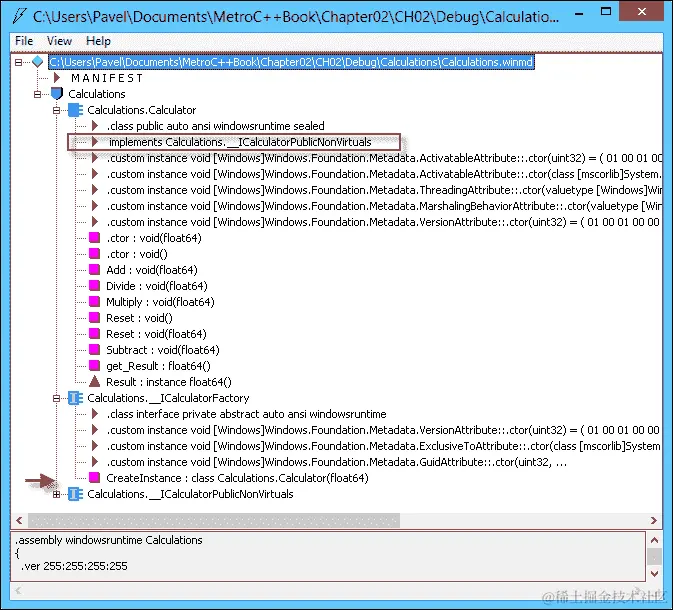Select the MANIFEST tree row
673x610 pixels.
click(x=107, y=78)
